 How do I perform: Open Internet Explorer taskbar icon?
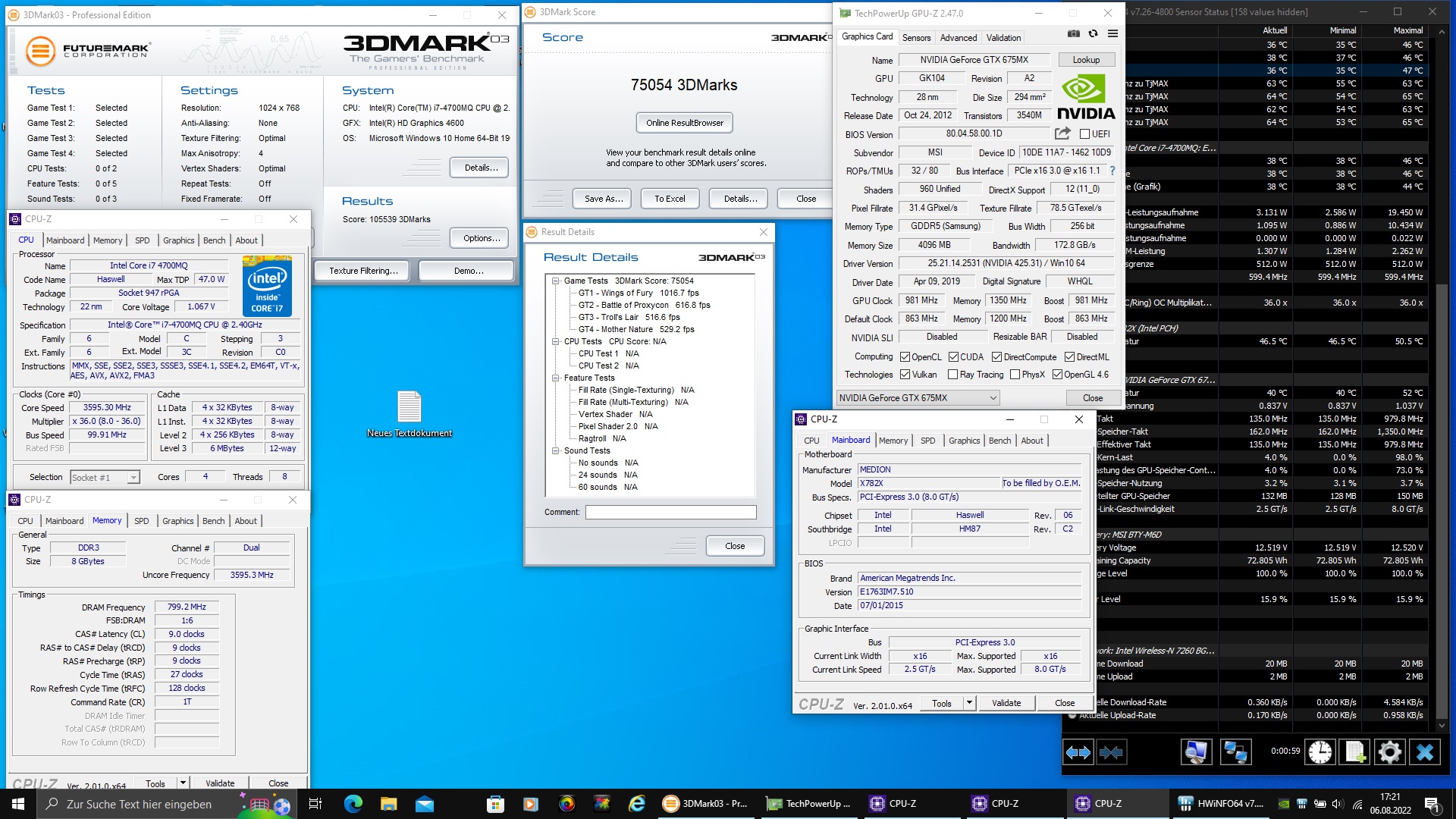(x=637, y=804)
